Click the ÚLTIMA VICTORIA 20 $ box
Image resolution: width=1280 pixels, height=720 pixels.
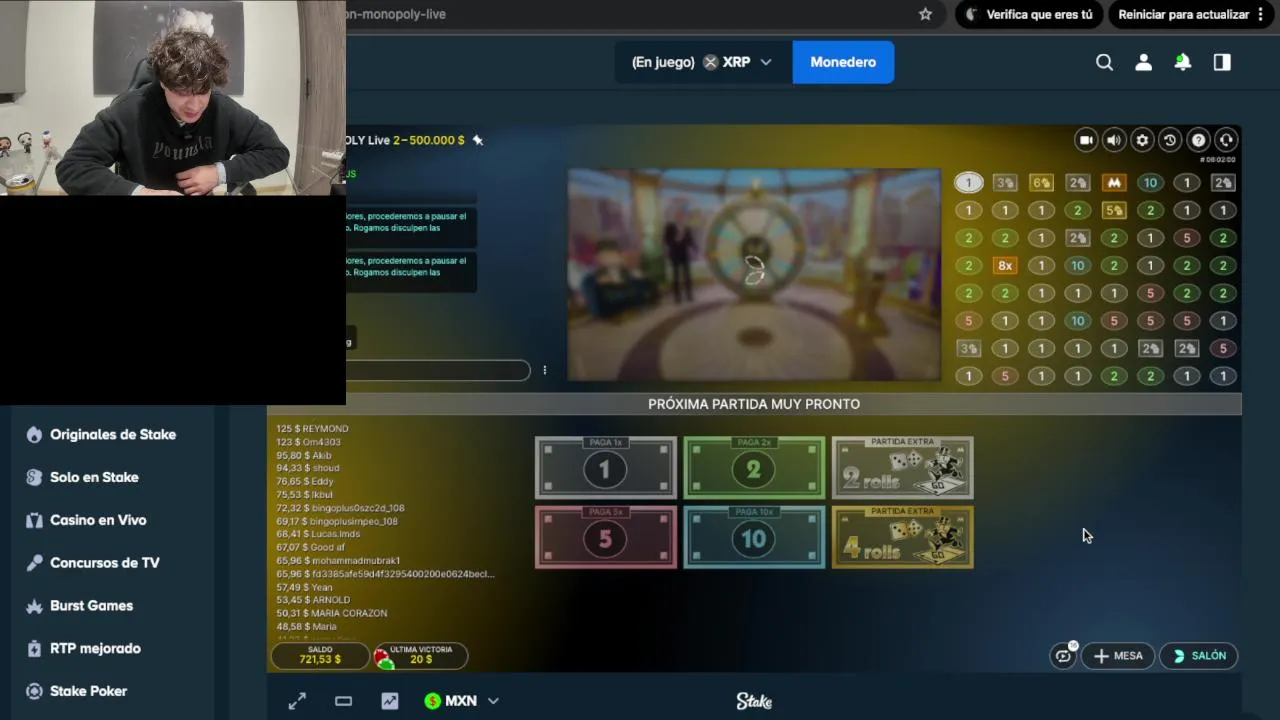tap(420, 656)
